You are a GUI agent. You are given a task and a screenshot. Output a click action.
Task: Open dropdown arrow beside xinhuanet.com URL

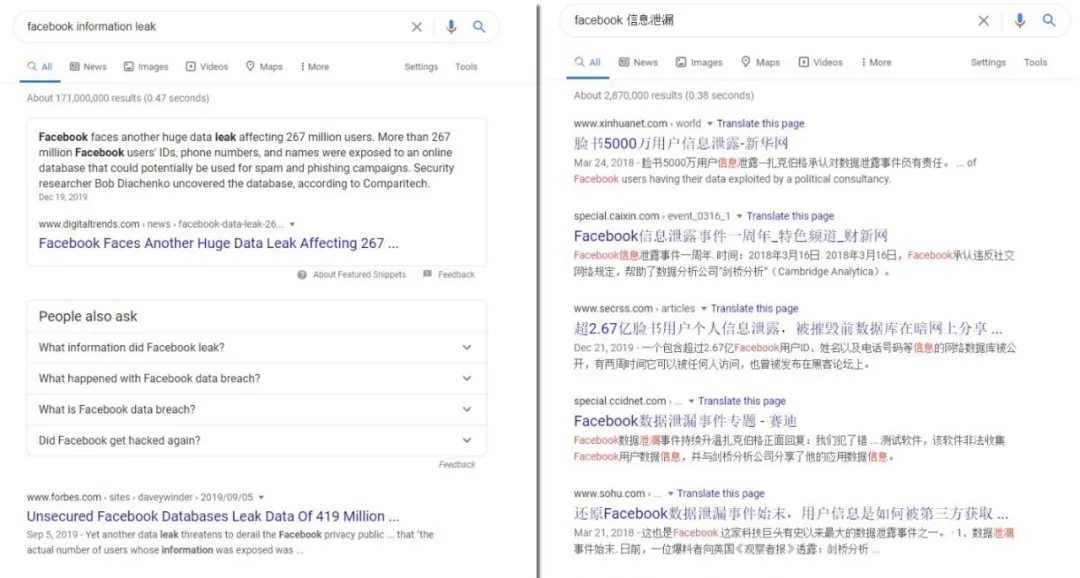(x=709, y=124)
